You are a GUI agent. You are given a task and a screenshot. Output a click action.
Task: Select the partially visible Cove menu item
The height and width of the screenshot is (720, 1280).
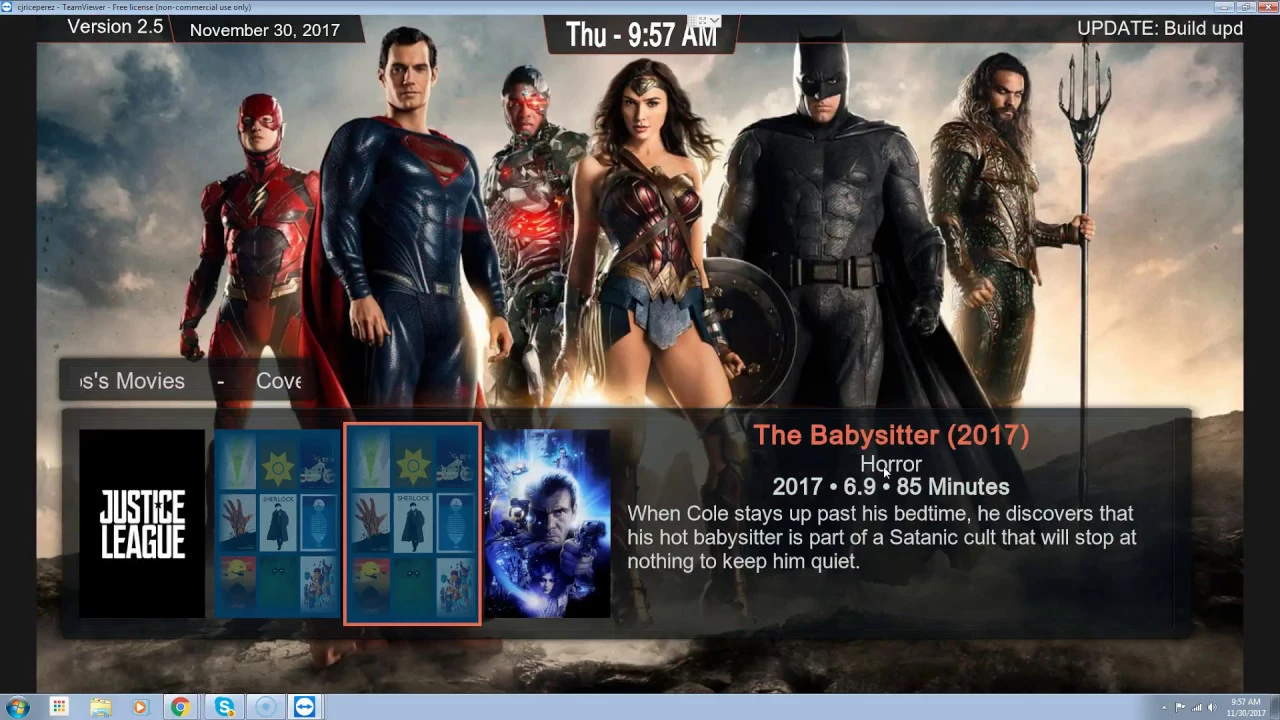coord(279,381)
